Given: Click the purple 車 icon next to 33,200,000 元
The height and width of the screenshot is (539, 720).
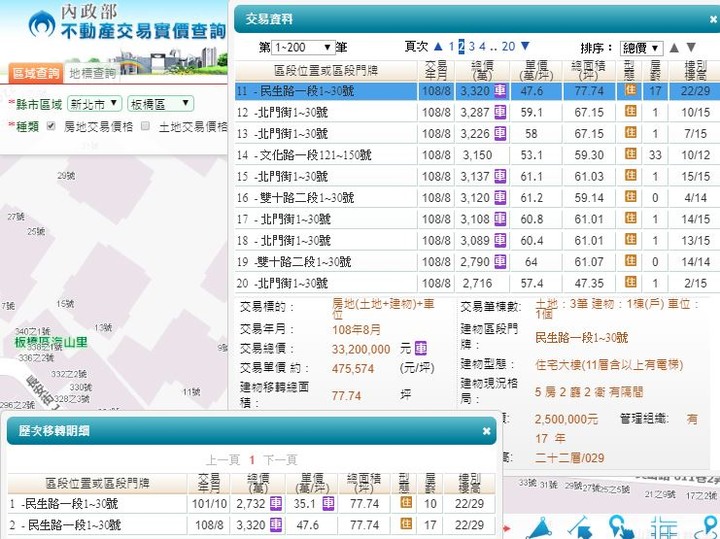Looking at the screenshot, I should tap(421, 348).
